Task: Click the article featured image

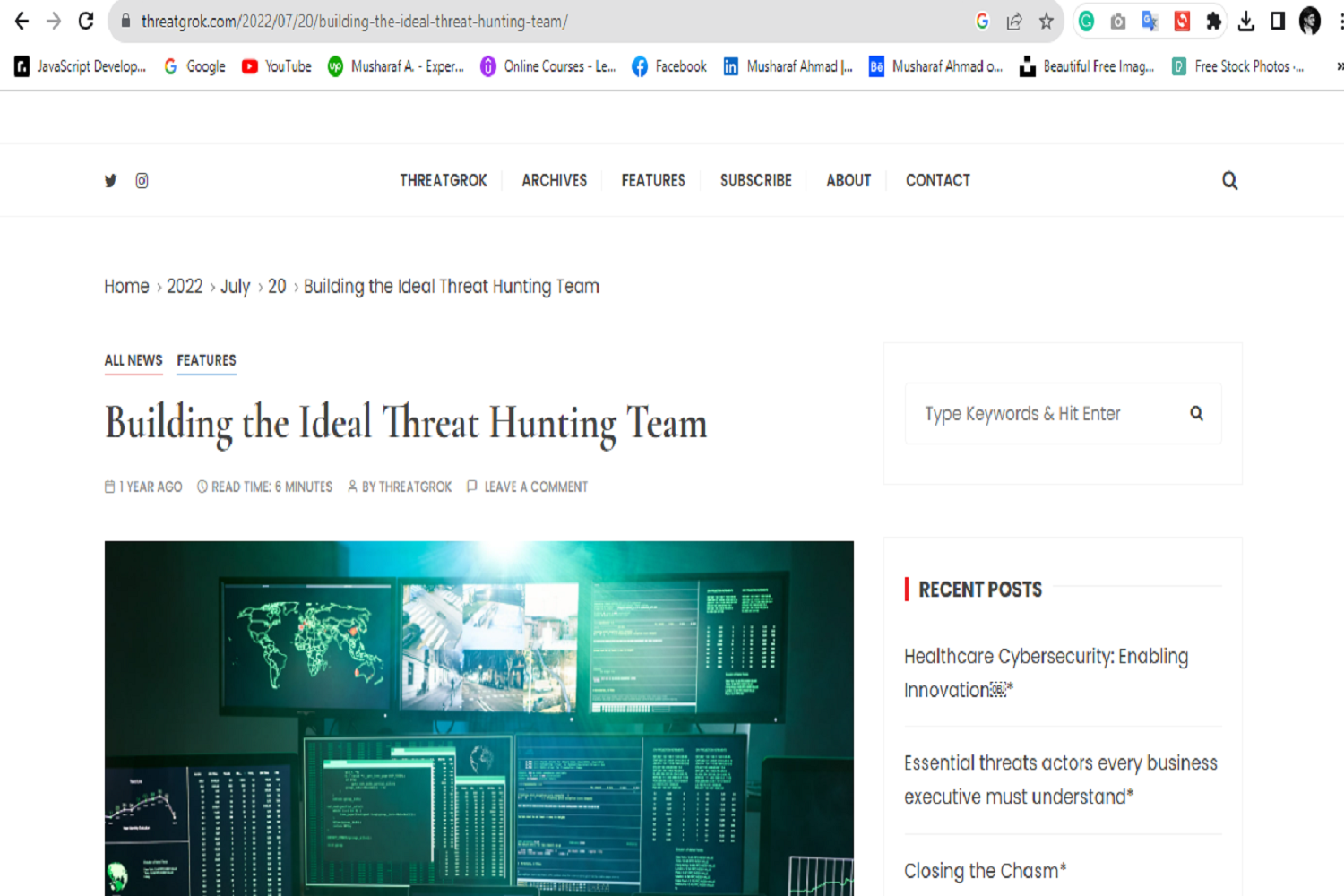Action: pyautogui.click(x=478, y=717)
